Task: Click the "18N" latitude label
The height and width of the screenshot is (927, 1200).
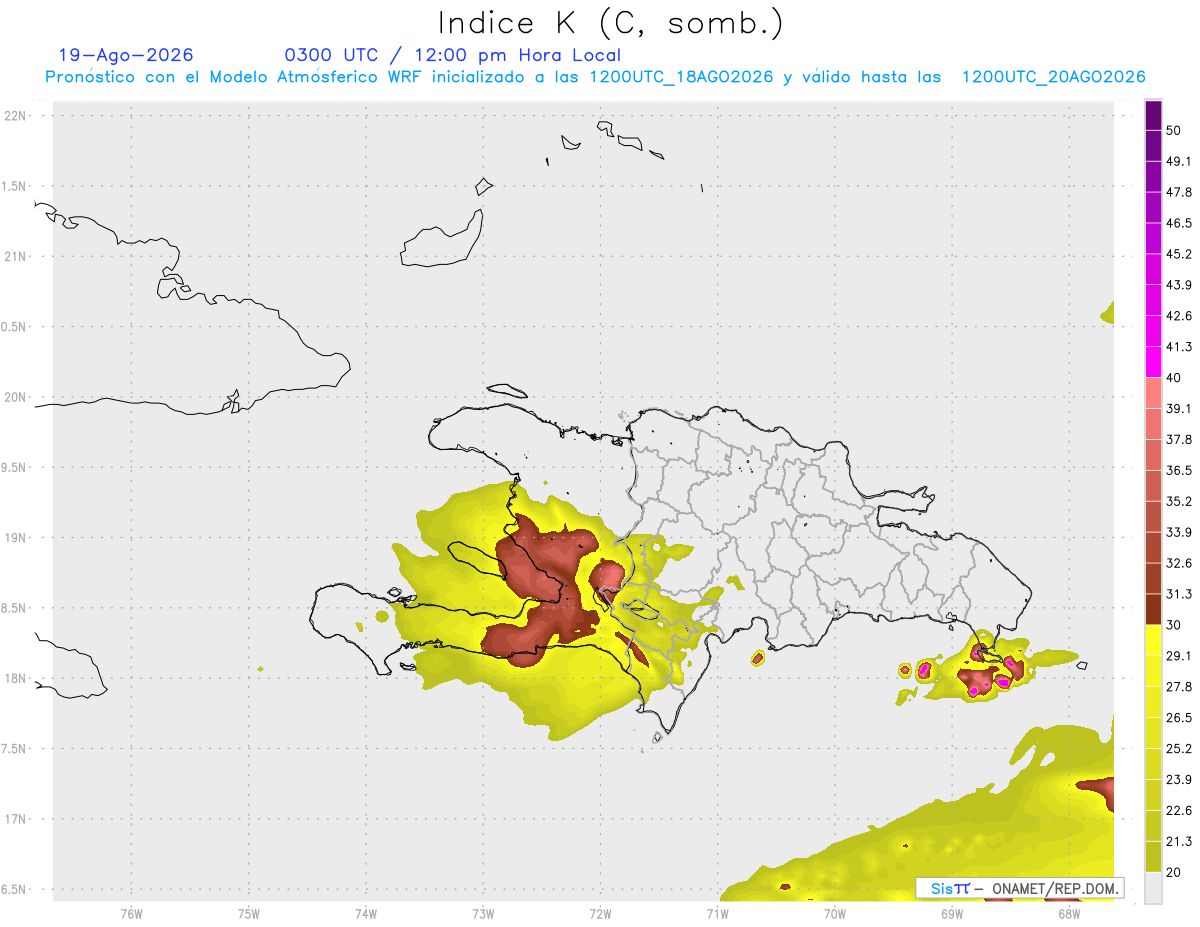Action: pos(17,679)
